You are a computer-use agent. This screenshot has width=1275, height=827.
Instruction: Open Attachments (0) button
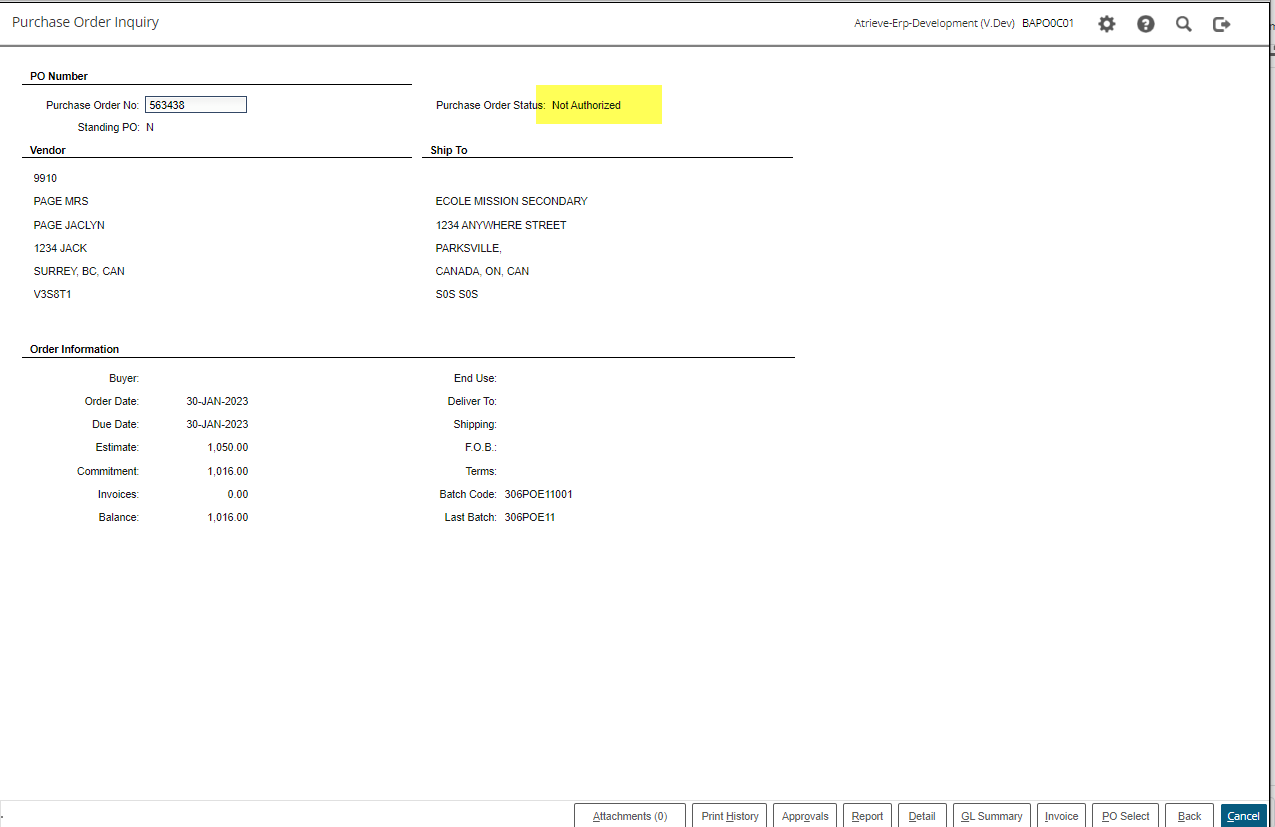tap(629, 816)
